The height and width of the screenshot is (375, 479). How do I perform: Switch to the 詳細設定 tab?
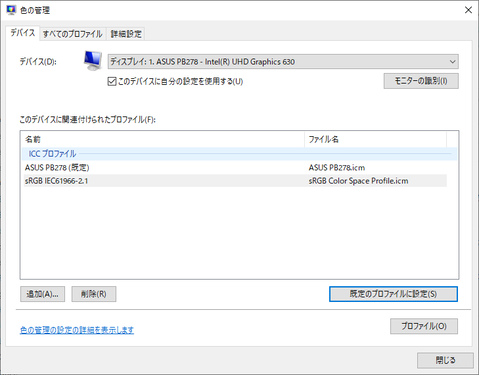(126, 34)
